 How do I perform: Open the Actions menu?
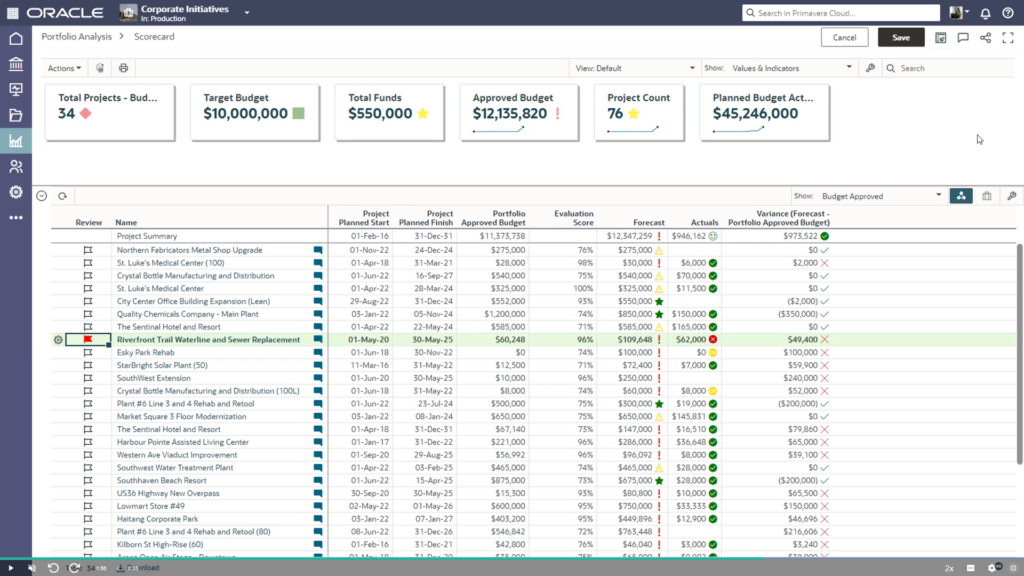click(x=64, y=68)
